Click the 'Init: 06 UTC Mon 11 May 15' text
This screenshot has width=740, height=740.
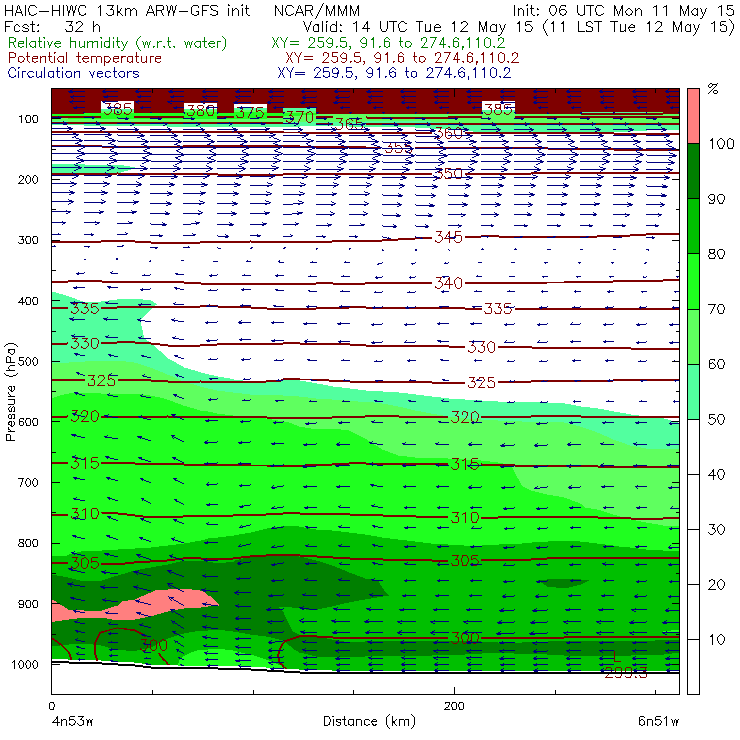click(623, 11)
